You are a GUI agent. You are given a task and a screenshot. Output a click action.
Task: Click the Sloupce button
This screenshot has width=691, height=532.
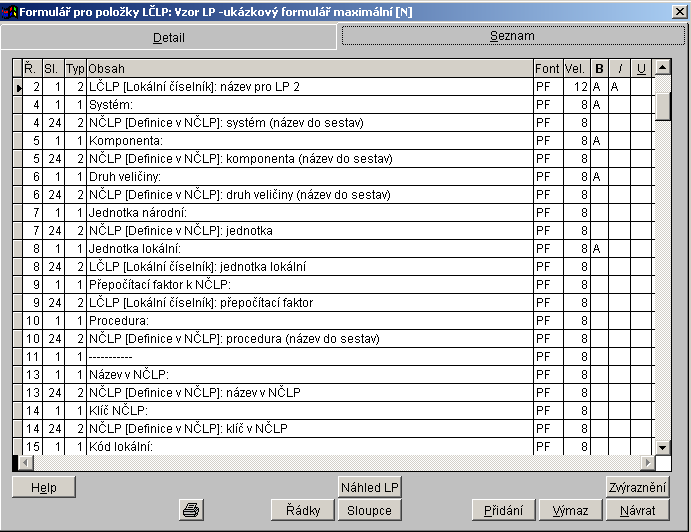[x=370, y=510]
